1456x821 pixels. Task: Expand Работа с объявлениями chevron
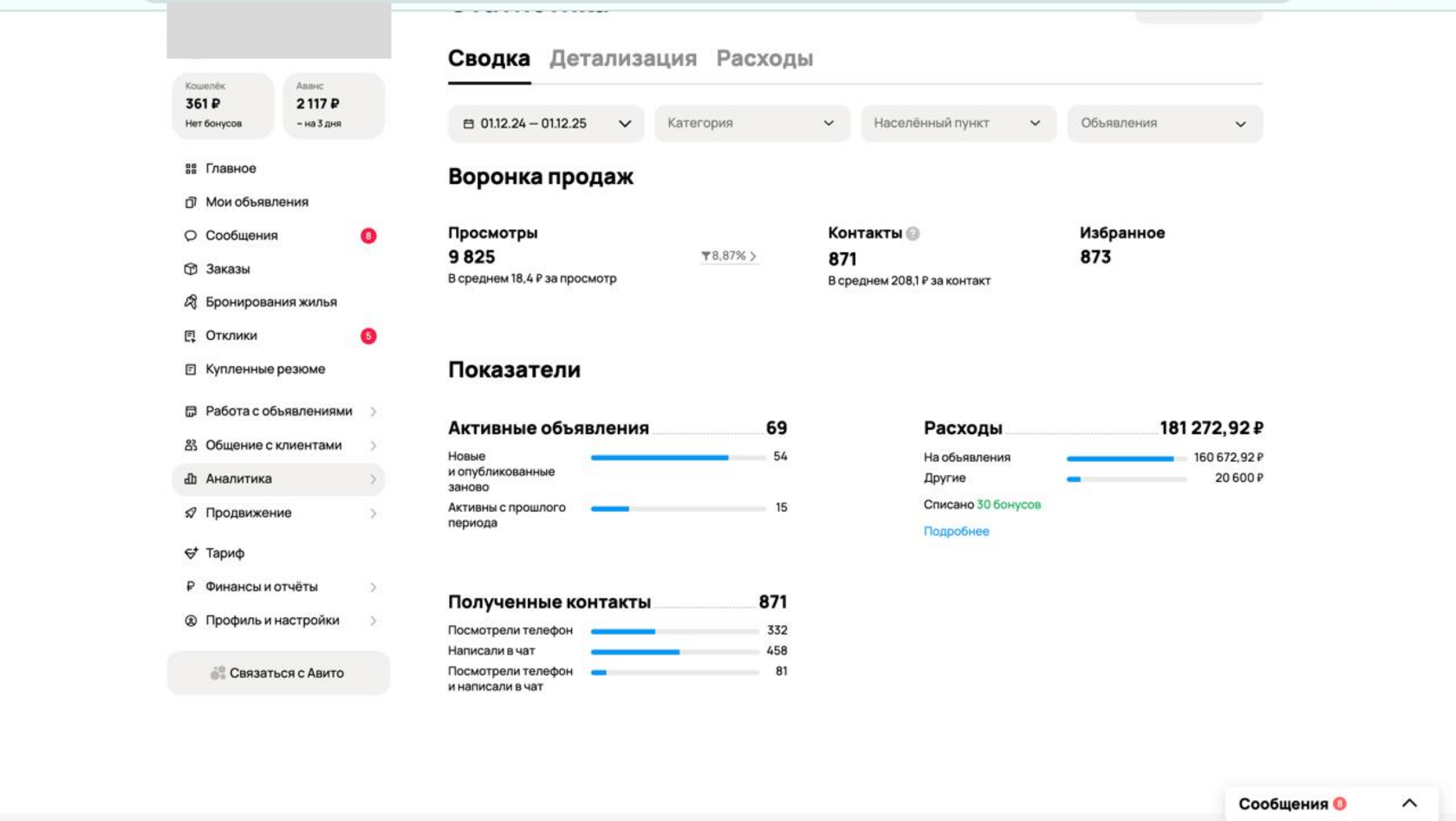[x=374, y=412]
